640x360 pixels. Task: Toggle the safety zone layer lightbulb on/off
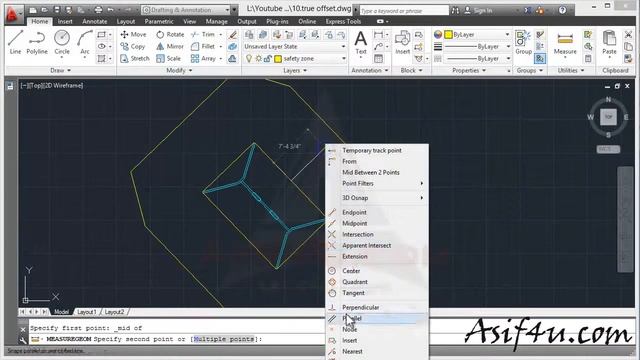point(249,59)
